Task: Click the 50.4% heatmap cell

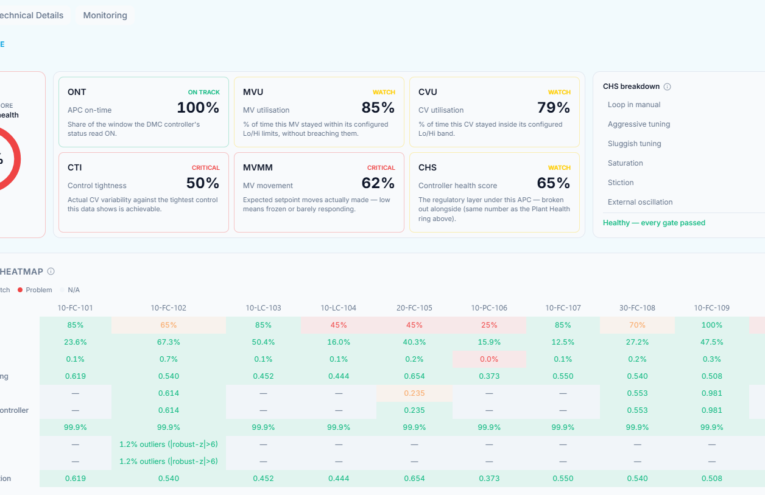Action: point(263,342)
